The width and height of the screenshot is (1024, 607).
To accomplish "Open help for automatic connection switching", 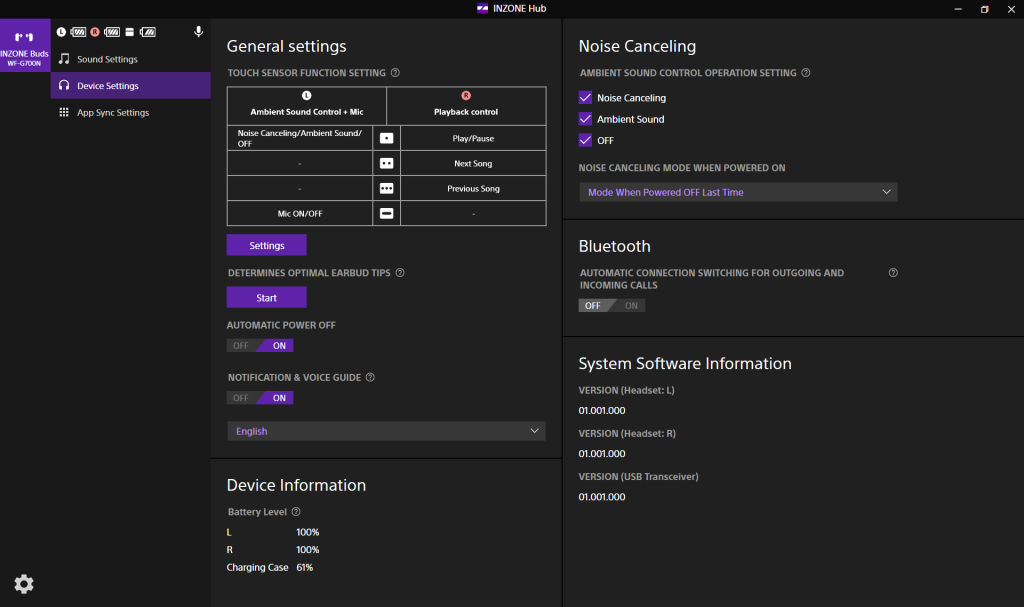I will 893,272.
